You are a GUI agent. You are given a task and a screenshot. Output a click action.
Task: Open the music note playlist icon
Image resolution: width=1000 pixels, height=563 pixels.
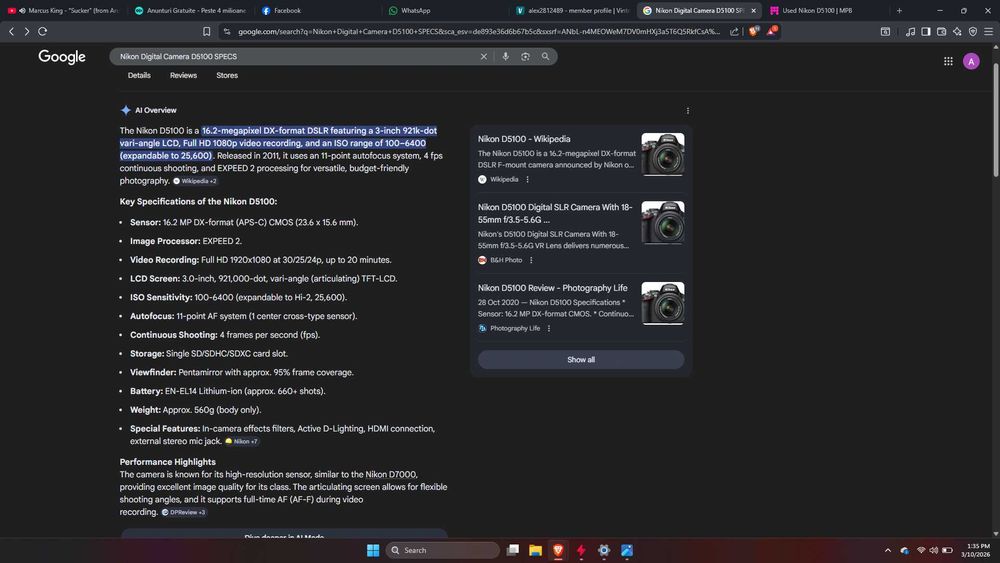[x=910, y=31]
